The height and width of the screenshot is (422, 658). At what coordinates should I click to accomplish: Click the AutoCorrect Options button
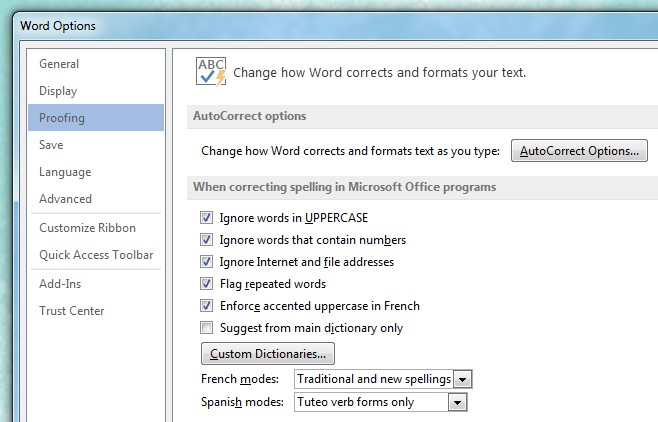pos(579,151)
